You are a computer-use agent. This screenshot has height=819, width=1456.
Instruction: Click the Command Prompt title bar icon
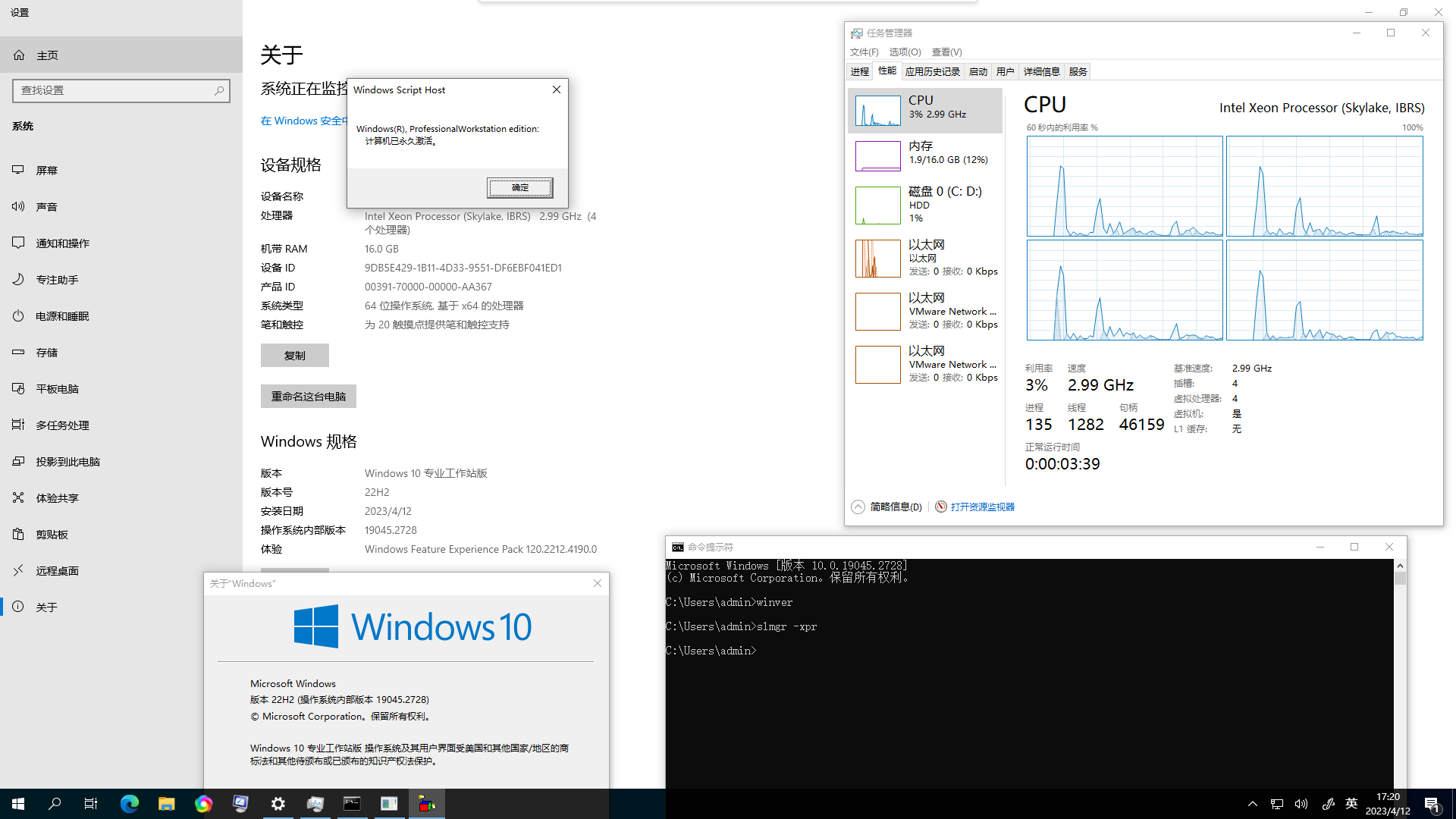678,547
